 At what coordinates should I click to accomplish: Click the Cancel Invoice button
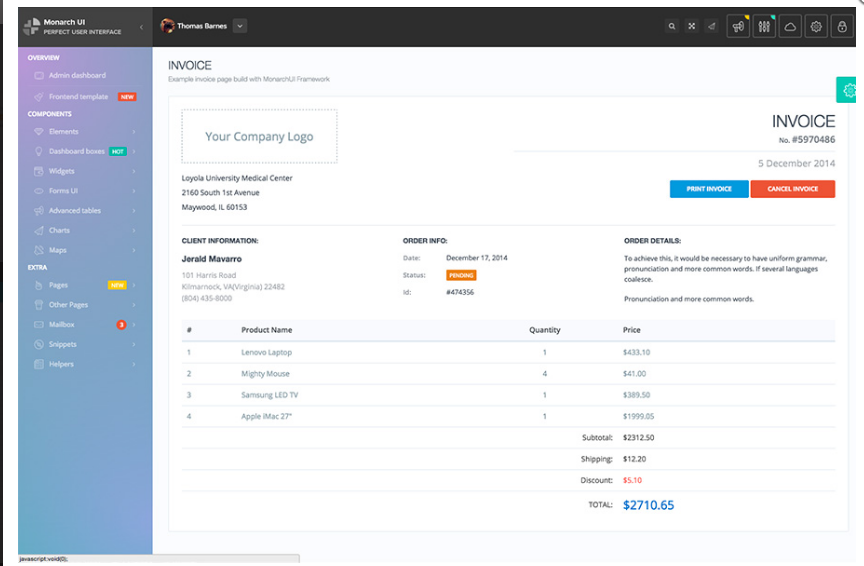click(x=792, y=189)
